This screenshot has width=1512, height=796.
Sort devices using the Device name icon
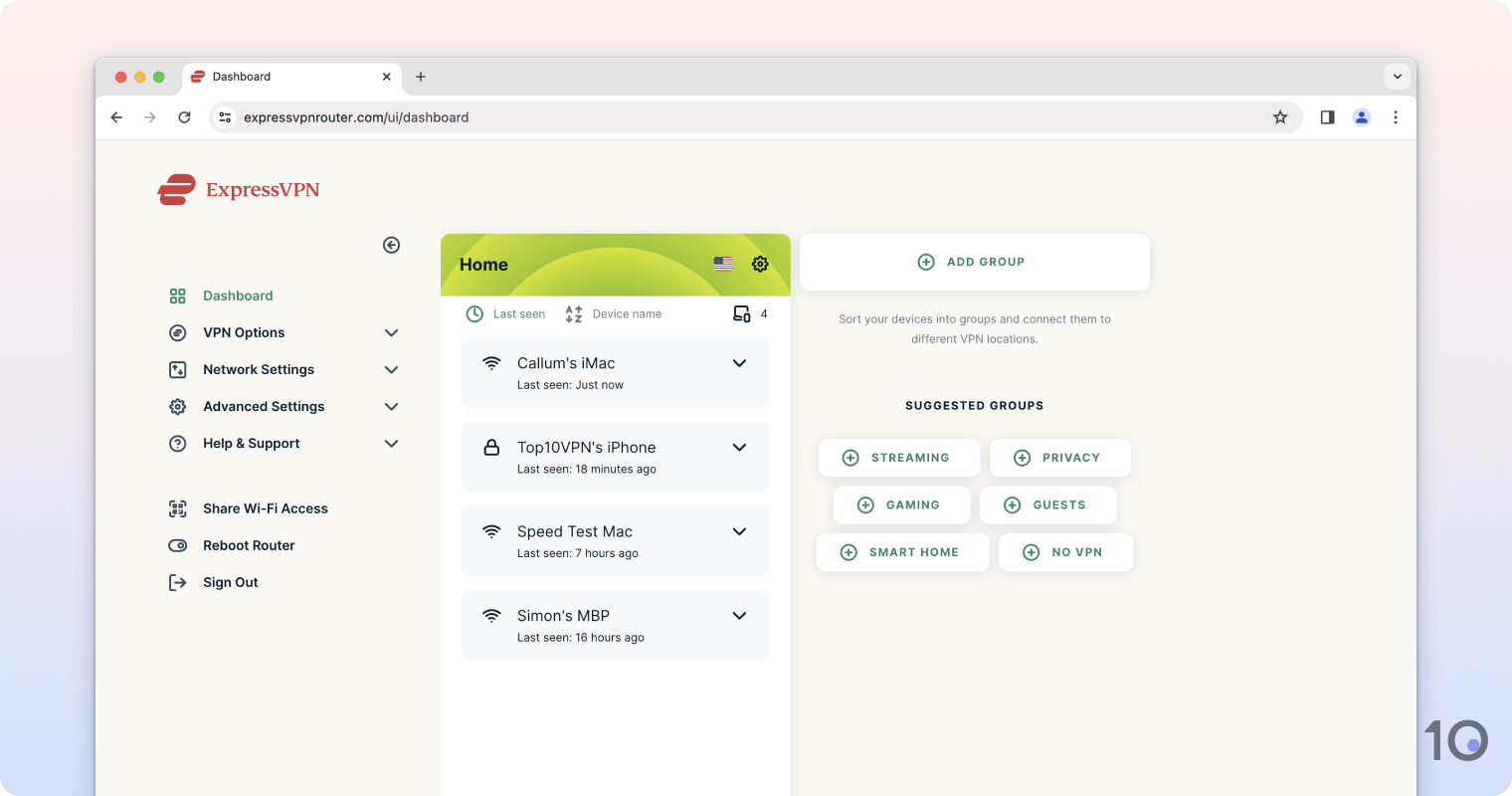coord(573,312)
